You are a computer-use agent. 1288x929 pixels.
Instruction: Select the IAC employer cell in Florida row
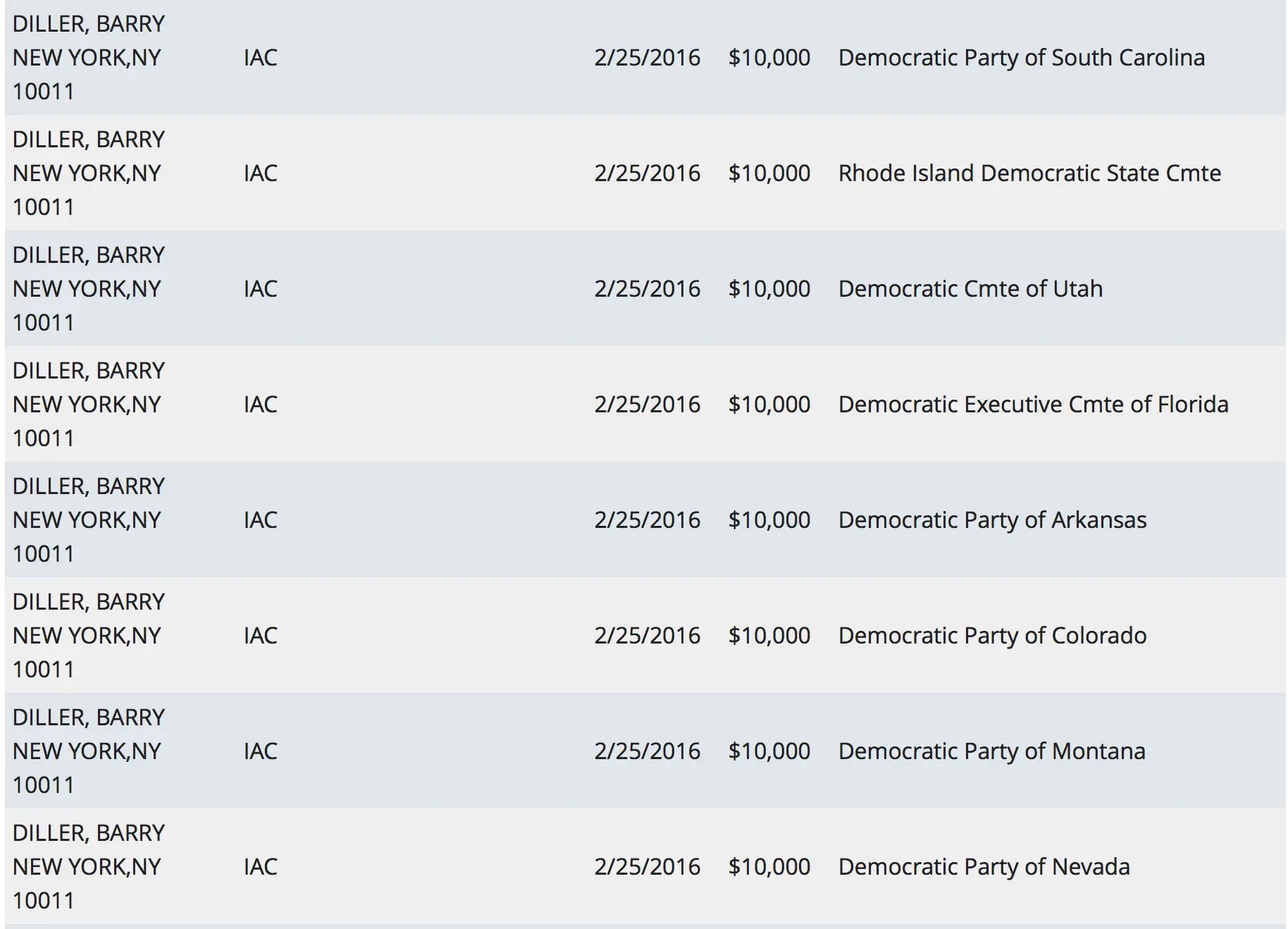[260, 405]
